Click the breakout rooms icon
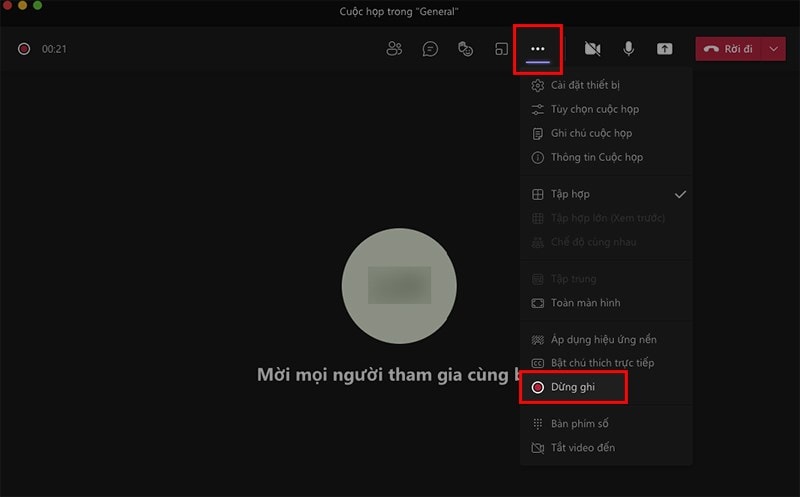Viewport: 800px width, 497px height. pos(502,49)
